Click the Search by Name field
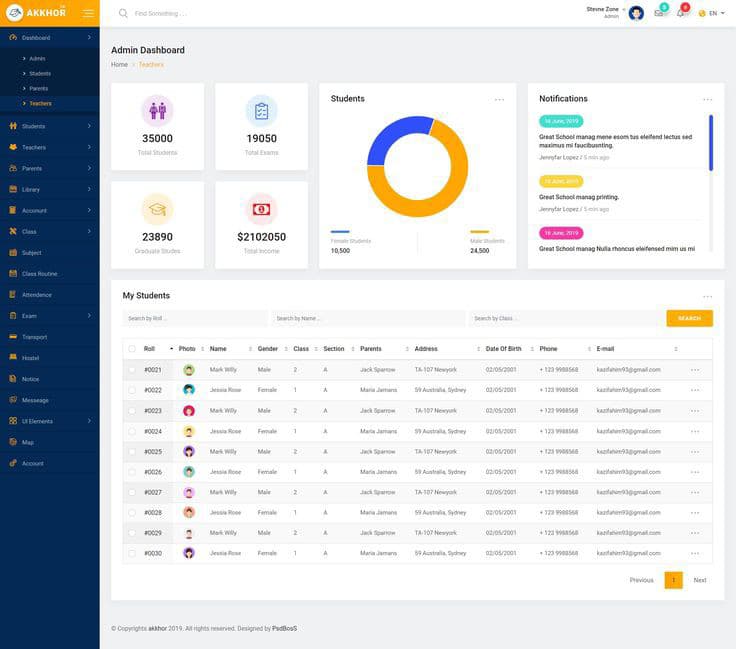Image resolution: width=736 pixels, height=649 pixels. coord(368,318)
